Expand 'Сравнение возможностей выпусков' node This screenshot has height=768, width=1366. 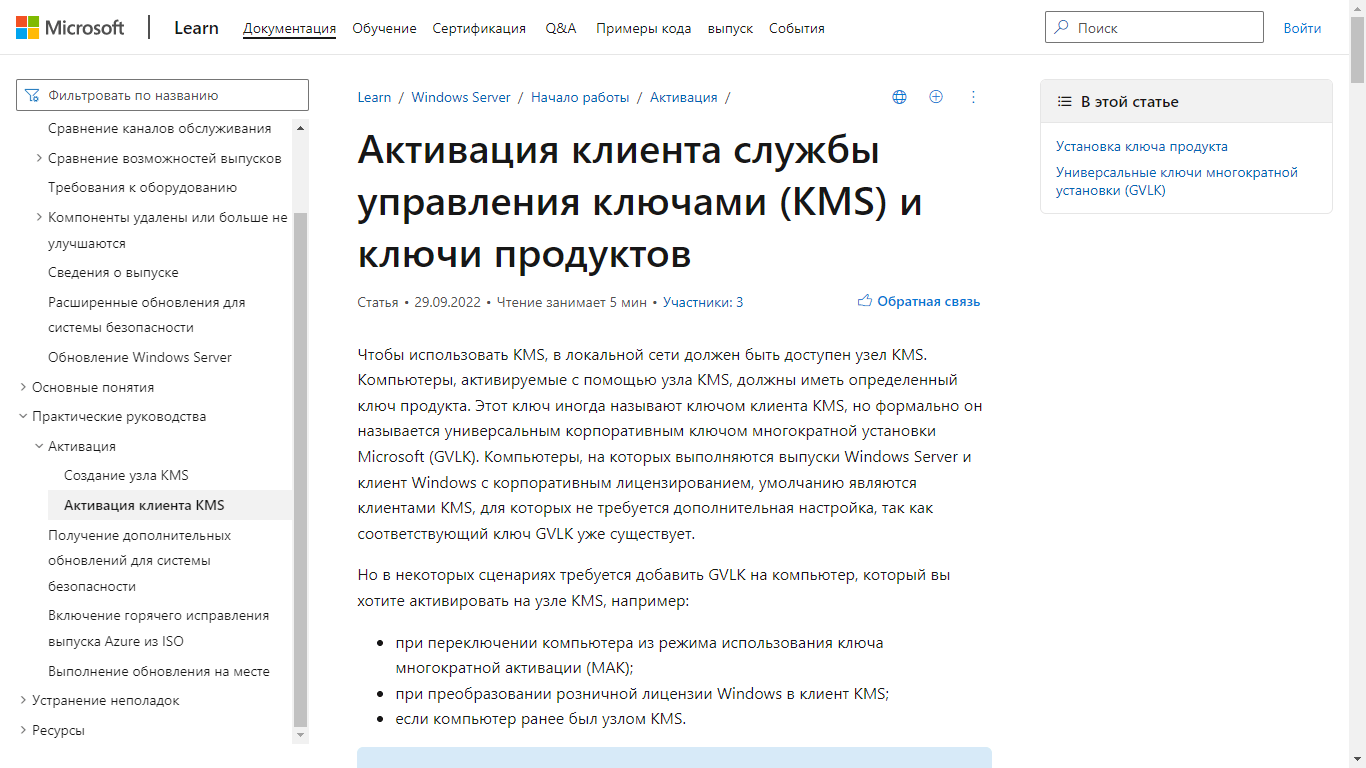(x=38, y=158)
